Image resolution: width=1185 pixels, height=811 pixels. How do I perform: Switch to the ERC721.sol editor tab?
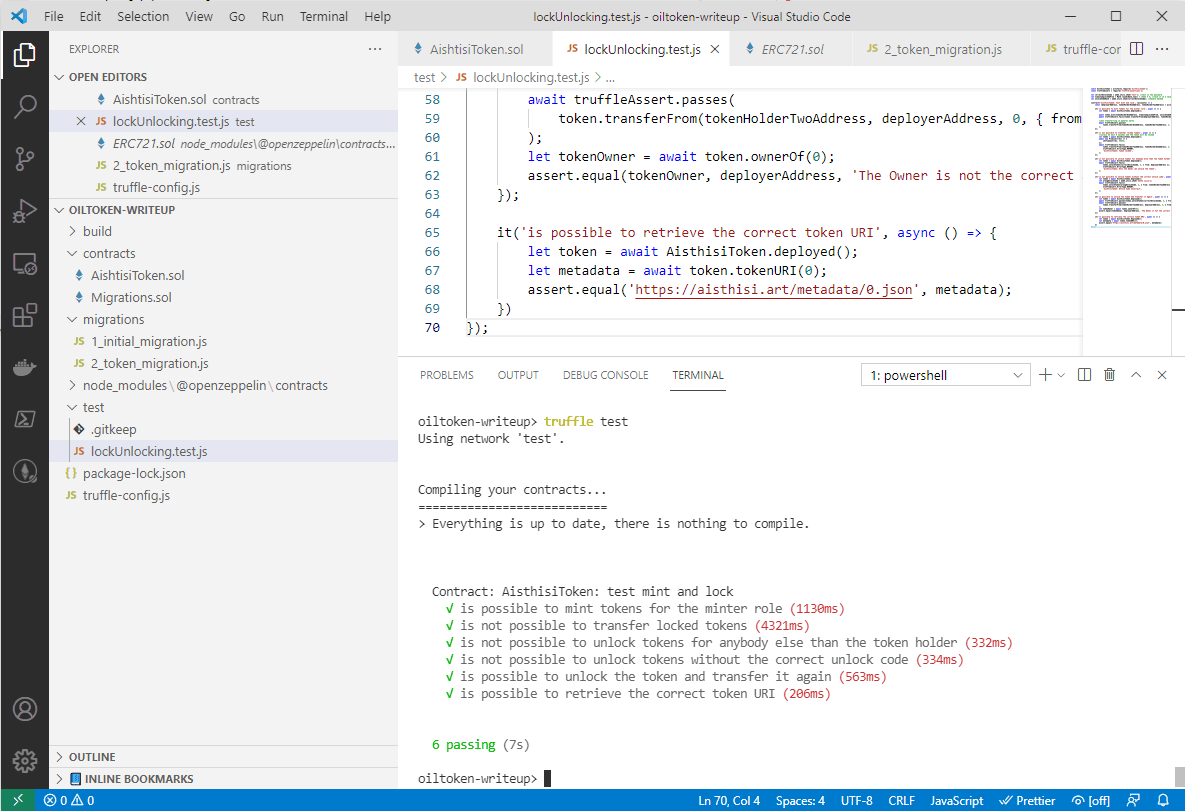pyautogui.click(x=791, y=49)
